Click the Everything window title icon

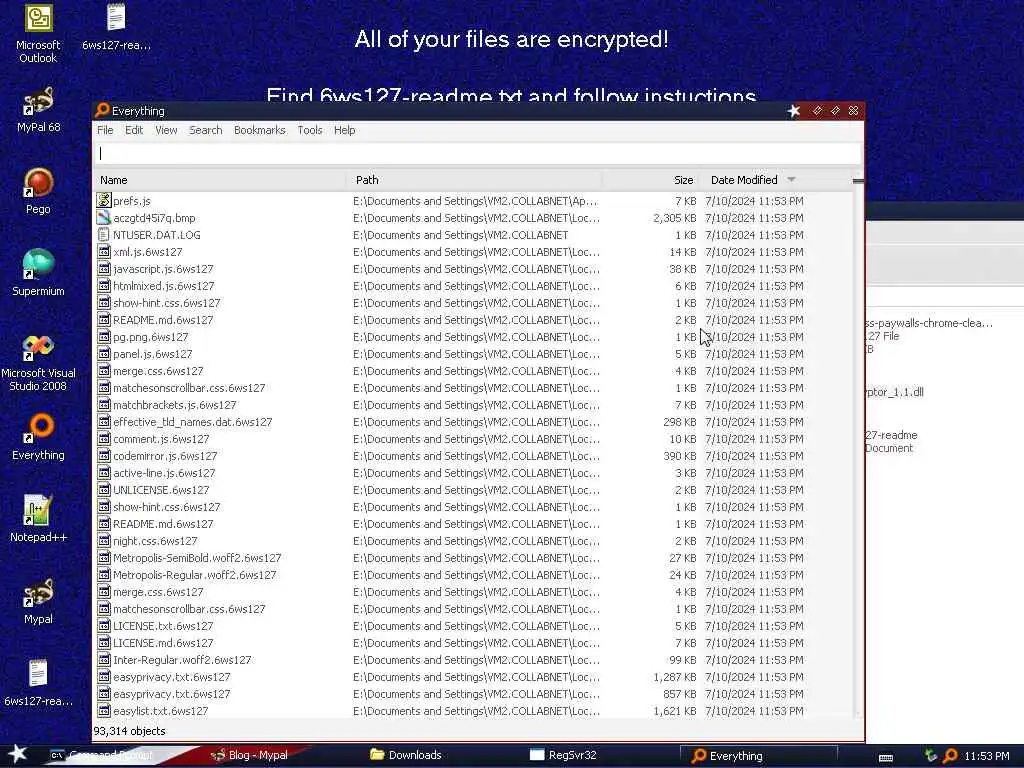(102, 110)
